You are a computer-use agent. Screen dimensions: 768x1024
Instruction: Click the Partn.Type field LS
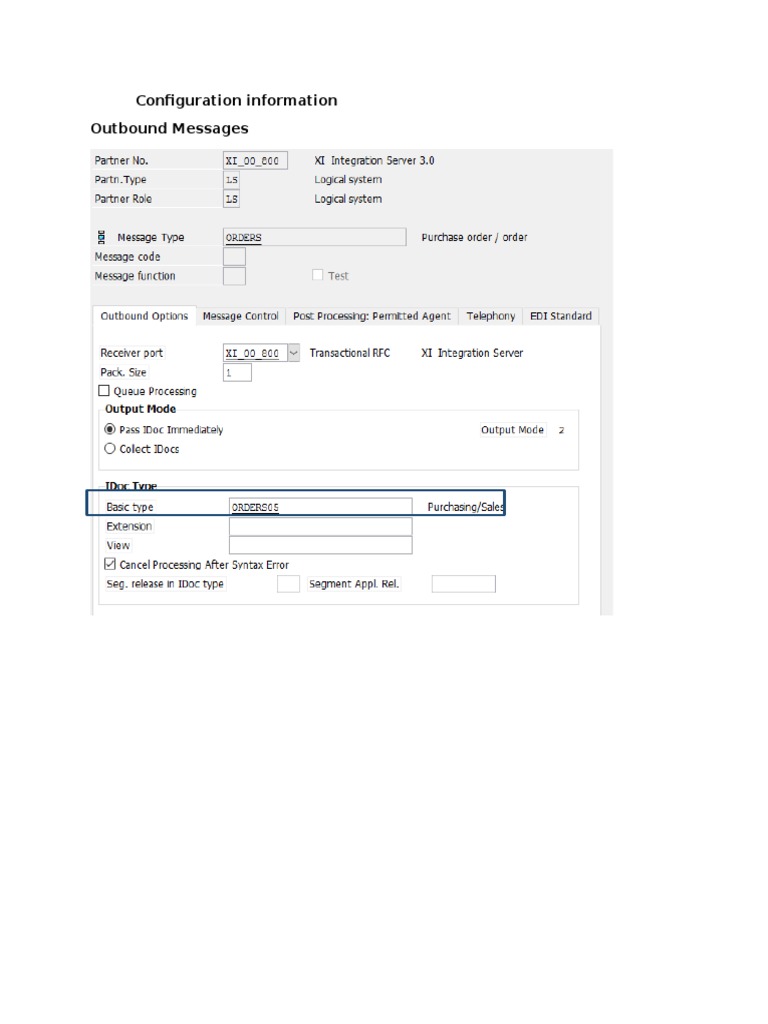(231, 180)
